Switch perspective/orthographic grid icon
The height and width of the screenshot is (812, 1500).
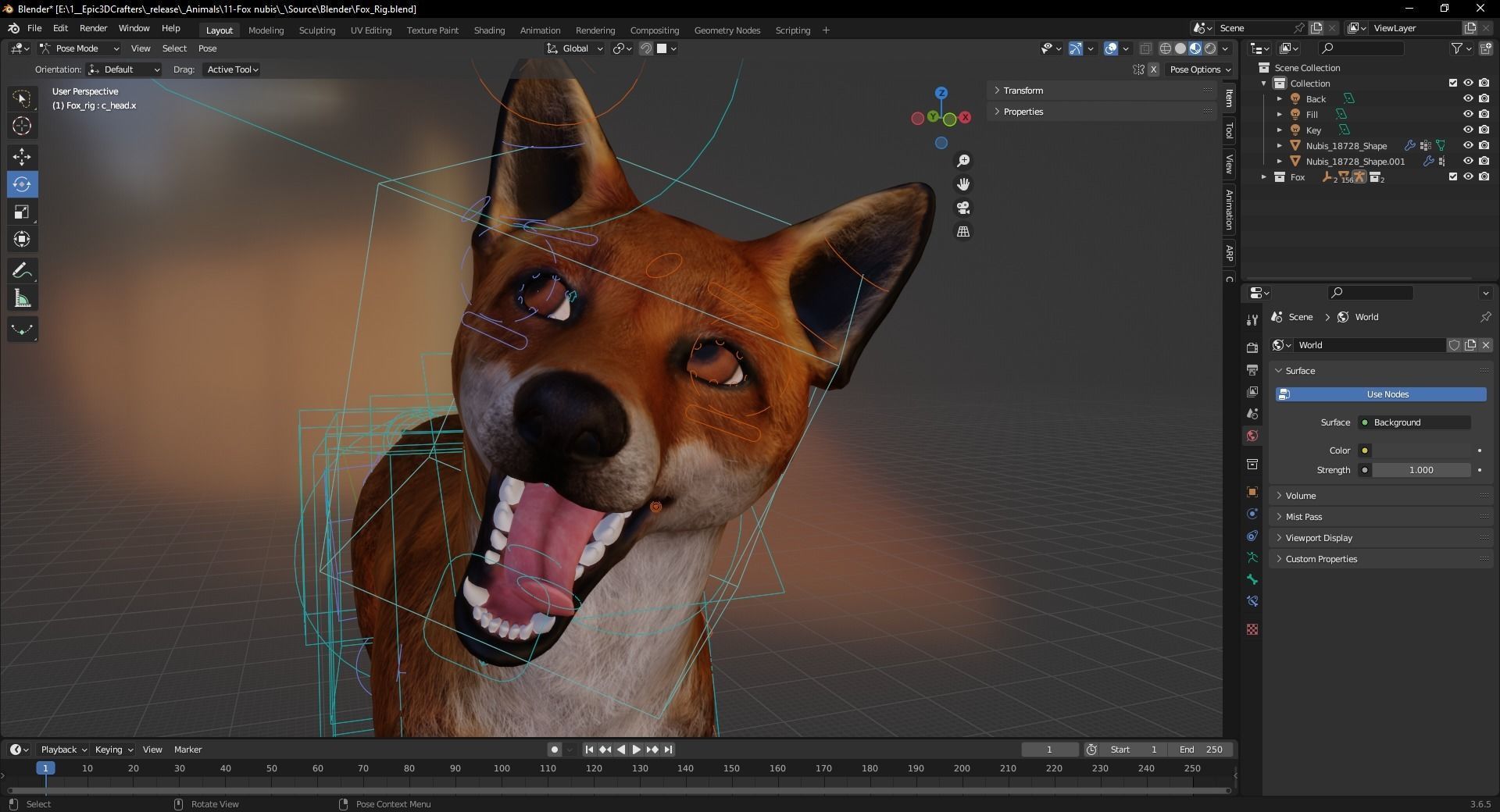(x=963, y=232)
